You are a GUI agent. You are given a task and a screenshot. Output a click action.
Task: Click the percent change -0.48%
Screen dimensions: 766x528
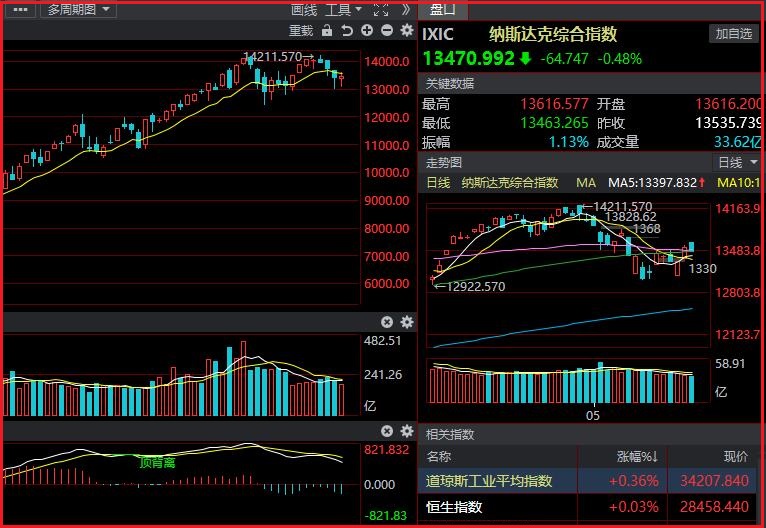[x=619, y=59]
